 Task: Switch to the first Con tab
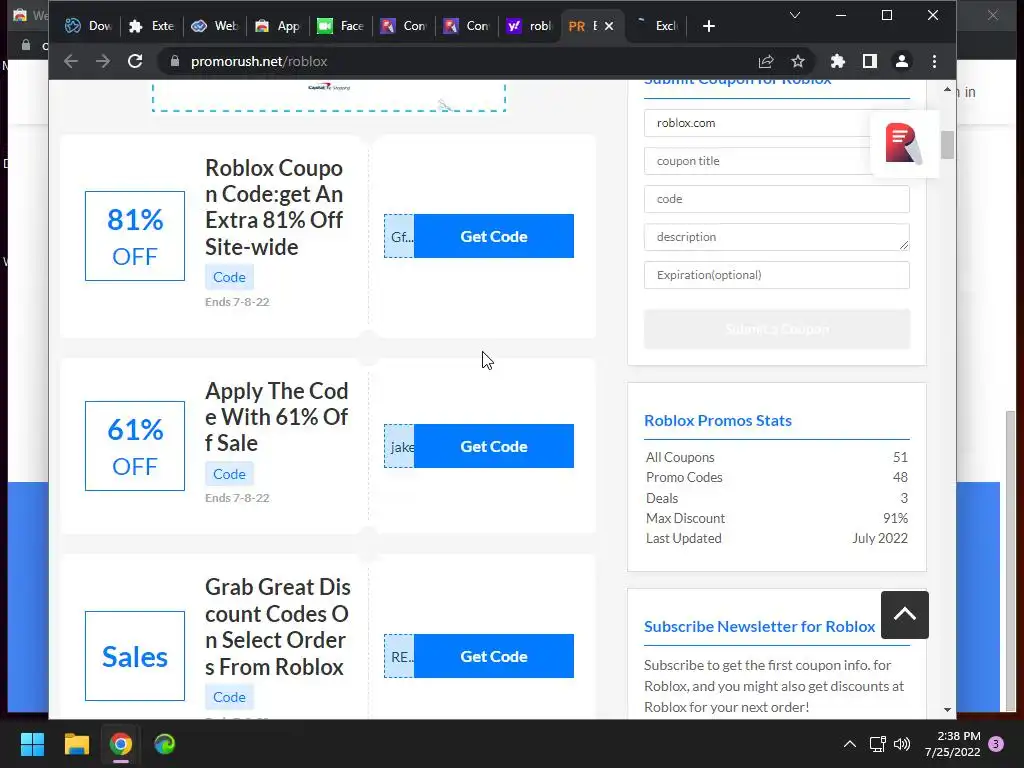pos(404,26)
